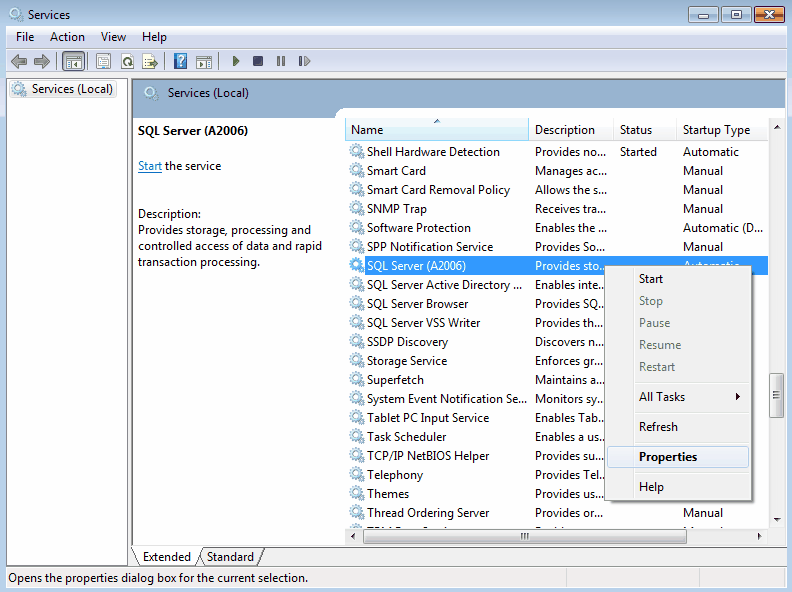Click the Start the service link
Image resolution: width=792 pixels, height=592 pixels.
150,166
